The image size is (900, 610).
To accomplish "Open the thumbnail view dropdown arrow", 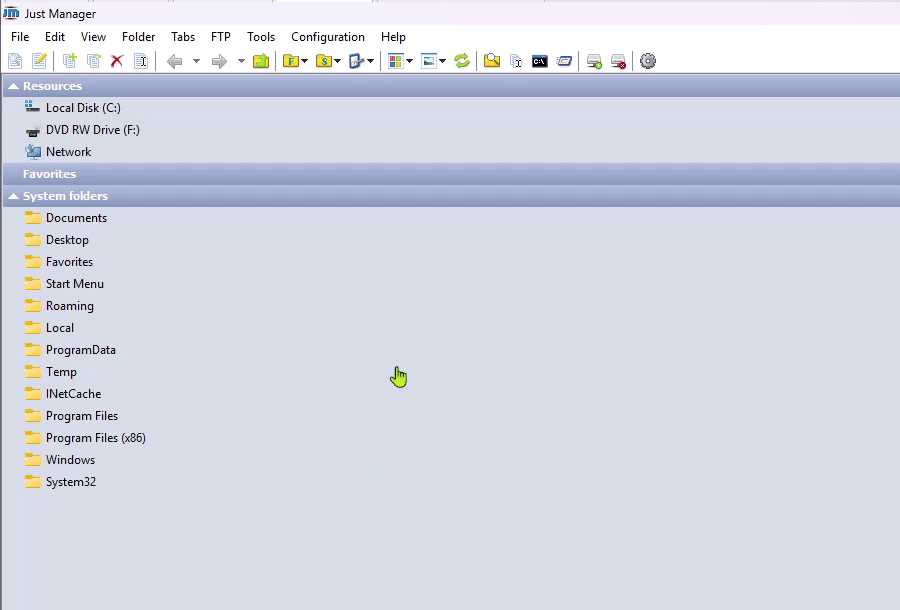I will click(443, 61).
